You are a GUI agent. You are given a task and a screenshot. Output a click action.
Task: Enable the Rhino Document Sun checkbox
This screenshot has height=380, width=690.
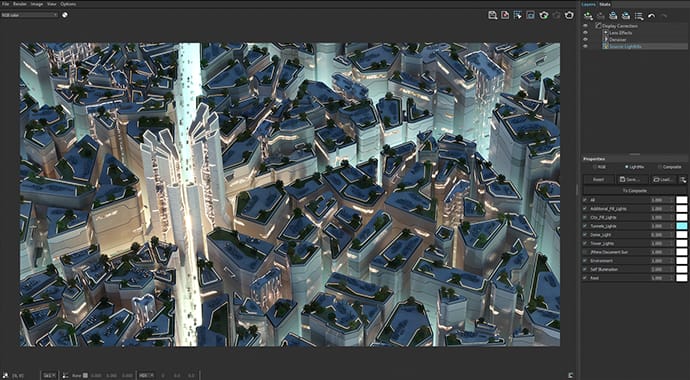[585, 252]
